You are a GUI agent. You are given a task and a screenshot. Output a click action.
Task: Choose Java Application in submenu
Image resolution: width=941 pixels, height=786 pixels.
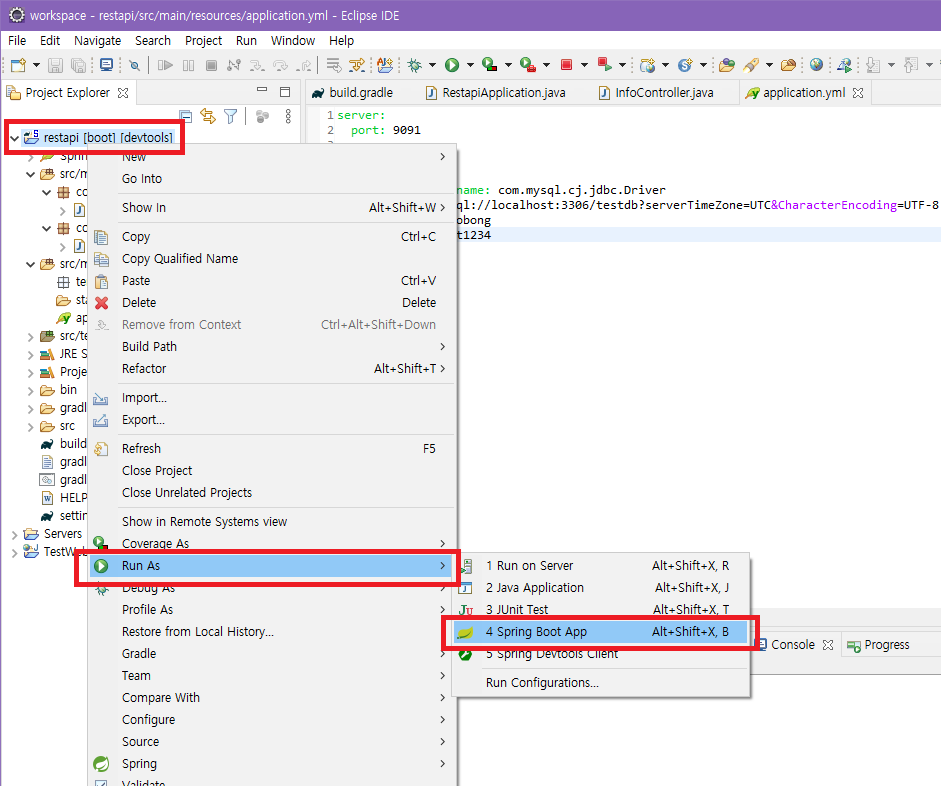click(x=600, y=588)
